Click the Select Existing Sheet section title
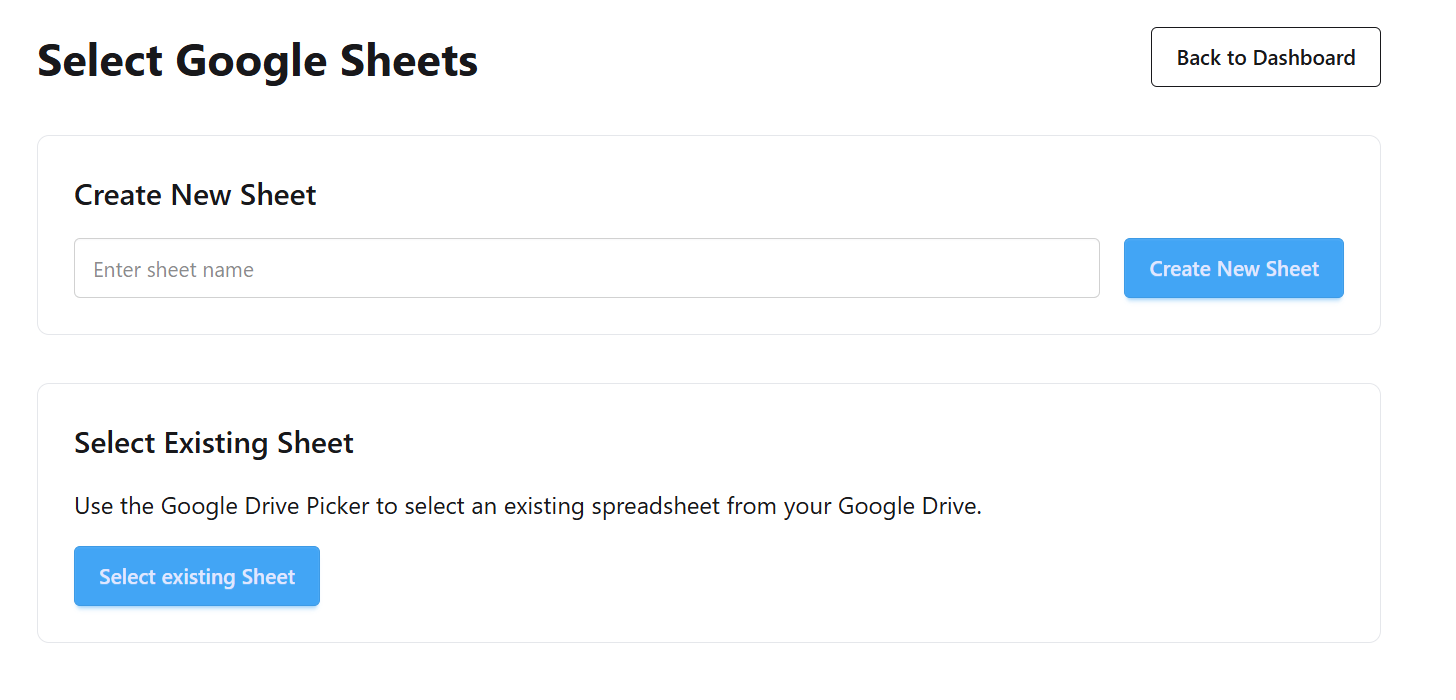 pyautogui.click(x=213, y=442)
